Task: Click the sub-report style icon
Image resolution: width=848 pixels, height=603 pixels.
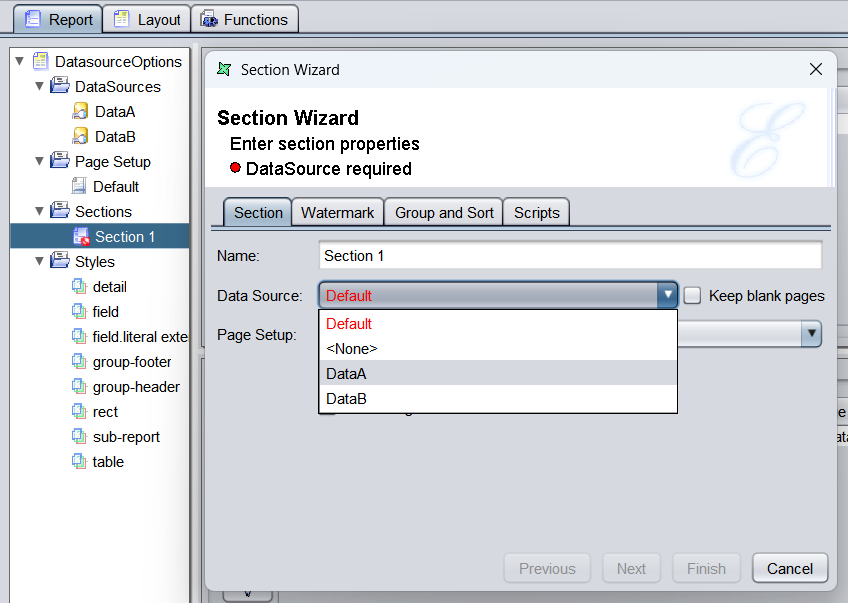Action: click(x=79, y=437)
